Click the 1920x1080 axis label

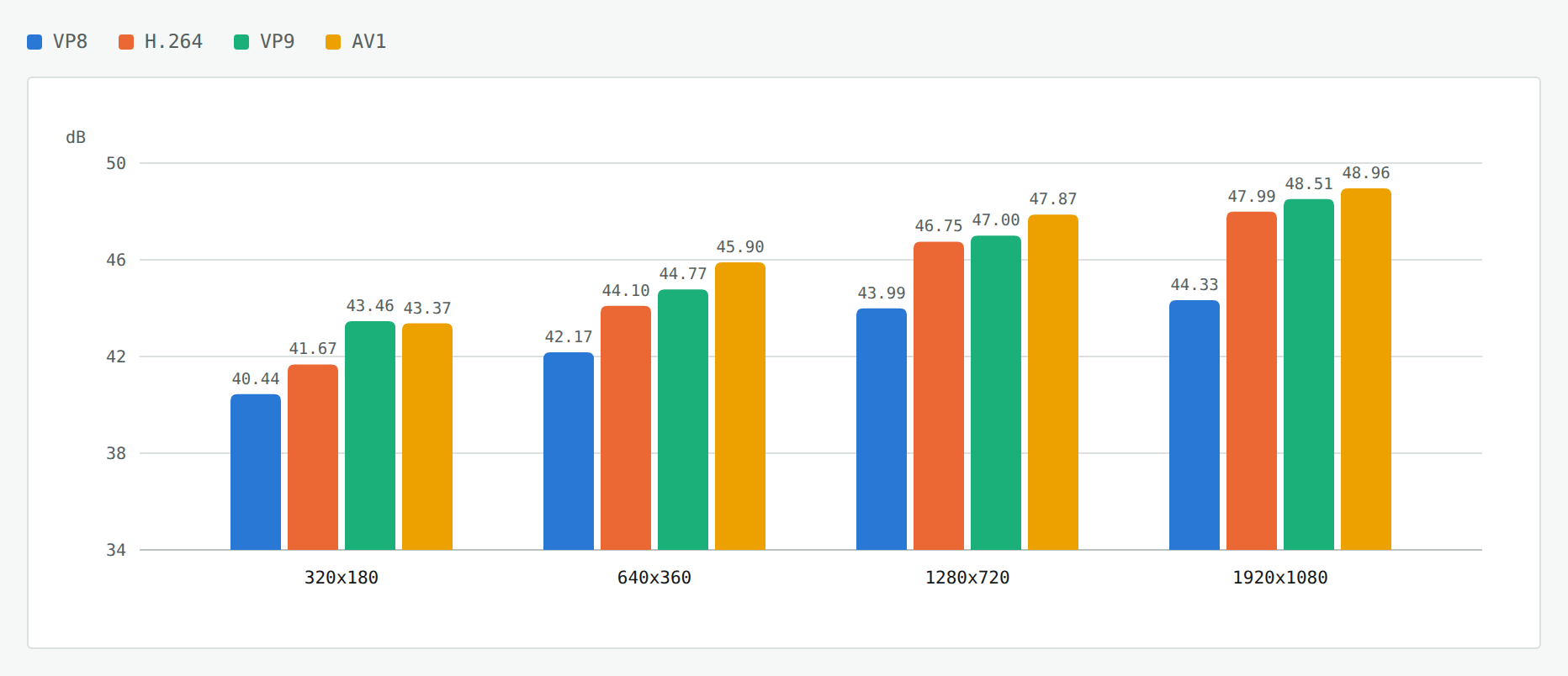[1280, 578]
